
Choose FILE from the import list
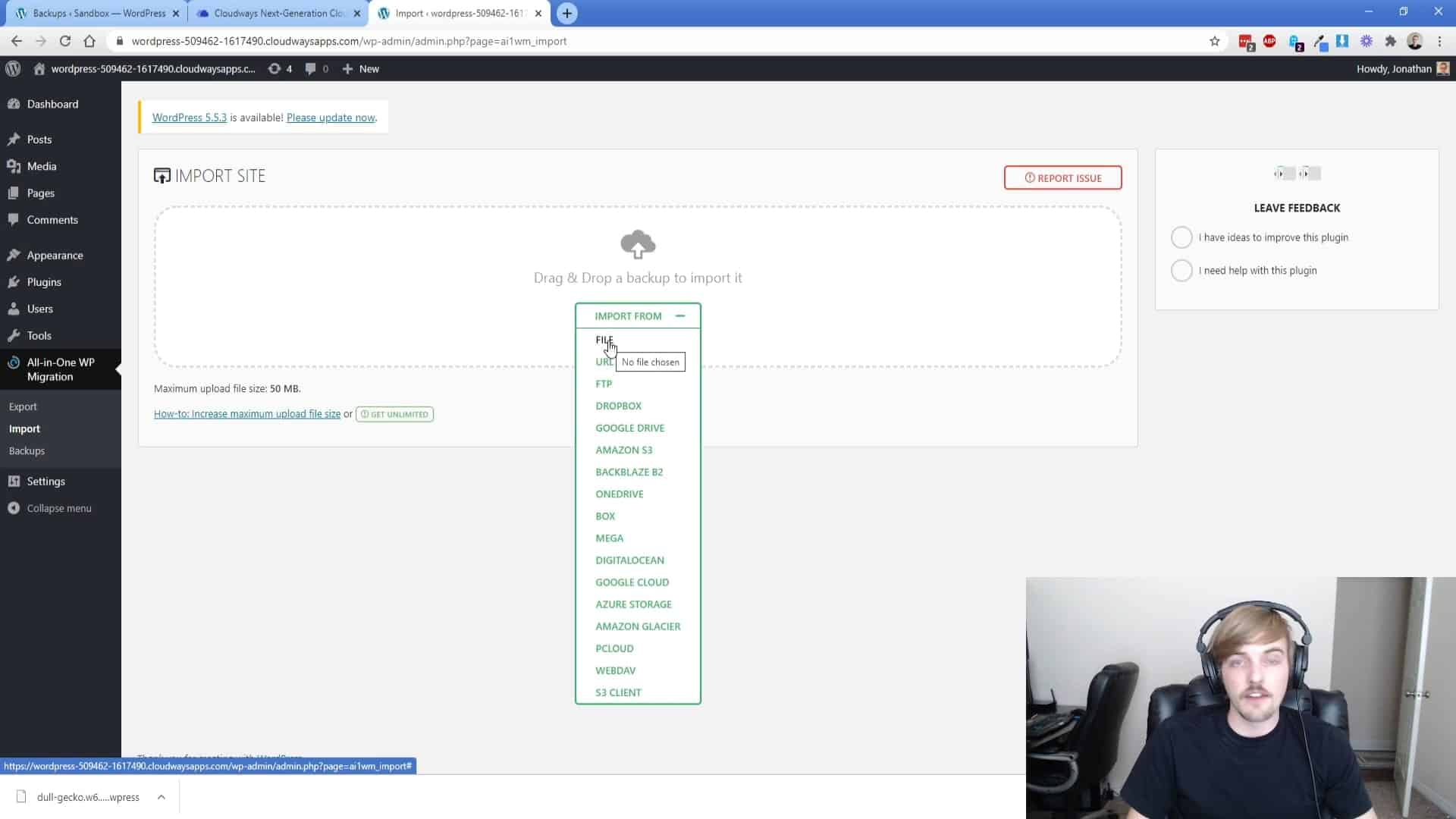point(604,340)
